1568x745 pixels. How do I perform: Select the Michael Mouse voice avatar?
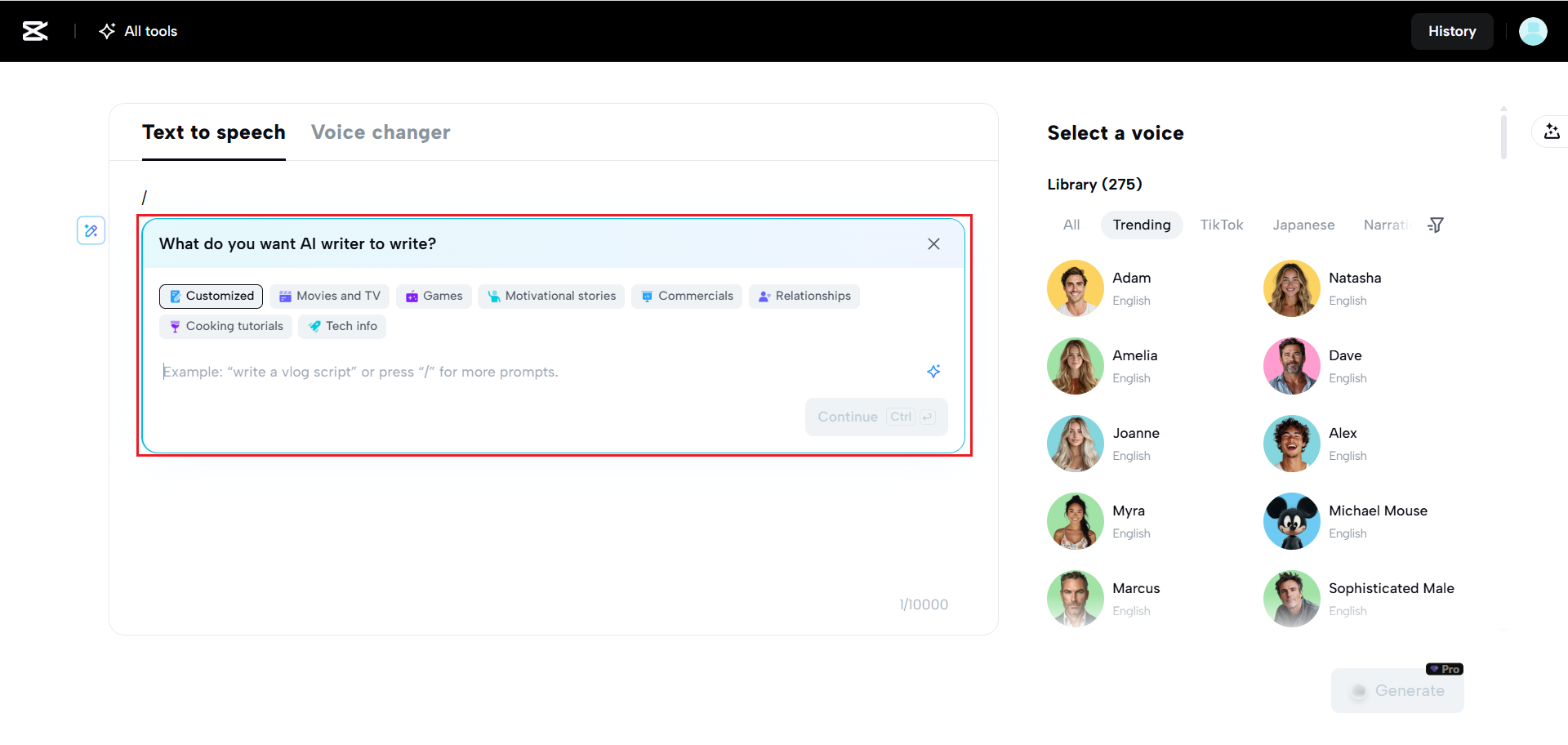pyautogui.click(x=1292, y=521)
